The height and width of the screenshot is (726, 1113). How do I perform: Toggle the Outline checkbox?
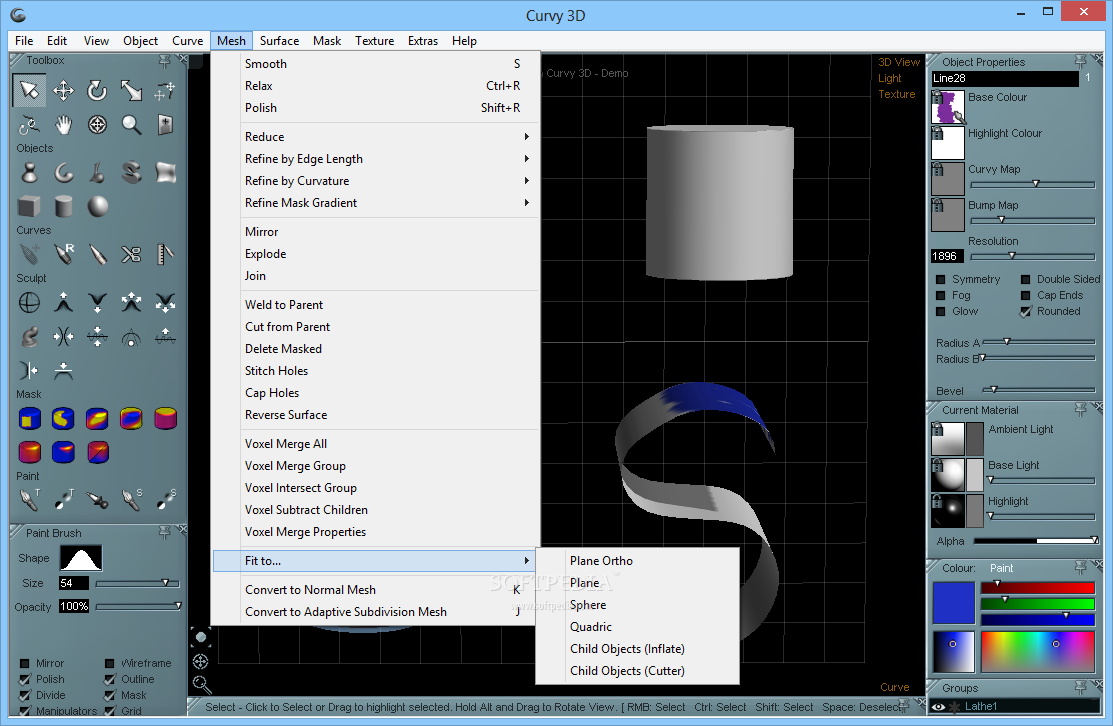(x=109, y=679)
